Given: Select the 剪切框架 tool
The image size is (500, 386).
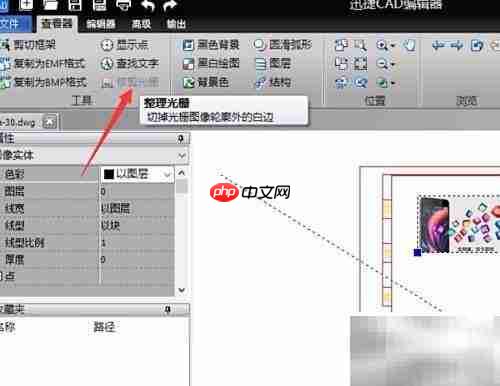Looking at the screenshot, I should pos(29,45).
